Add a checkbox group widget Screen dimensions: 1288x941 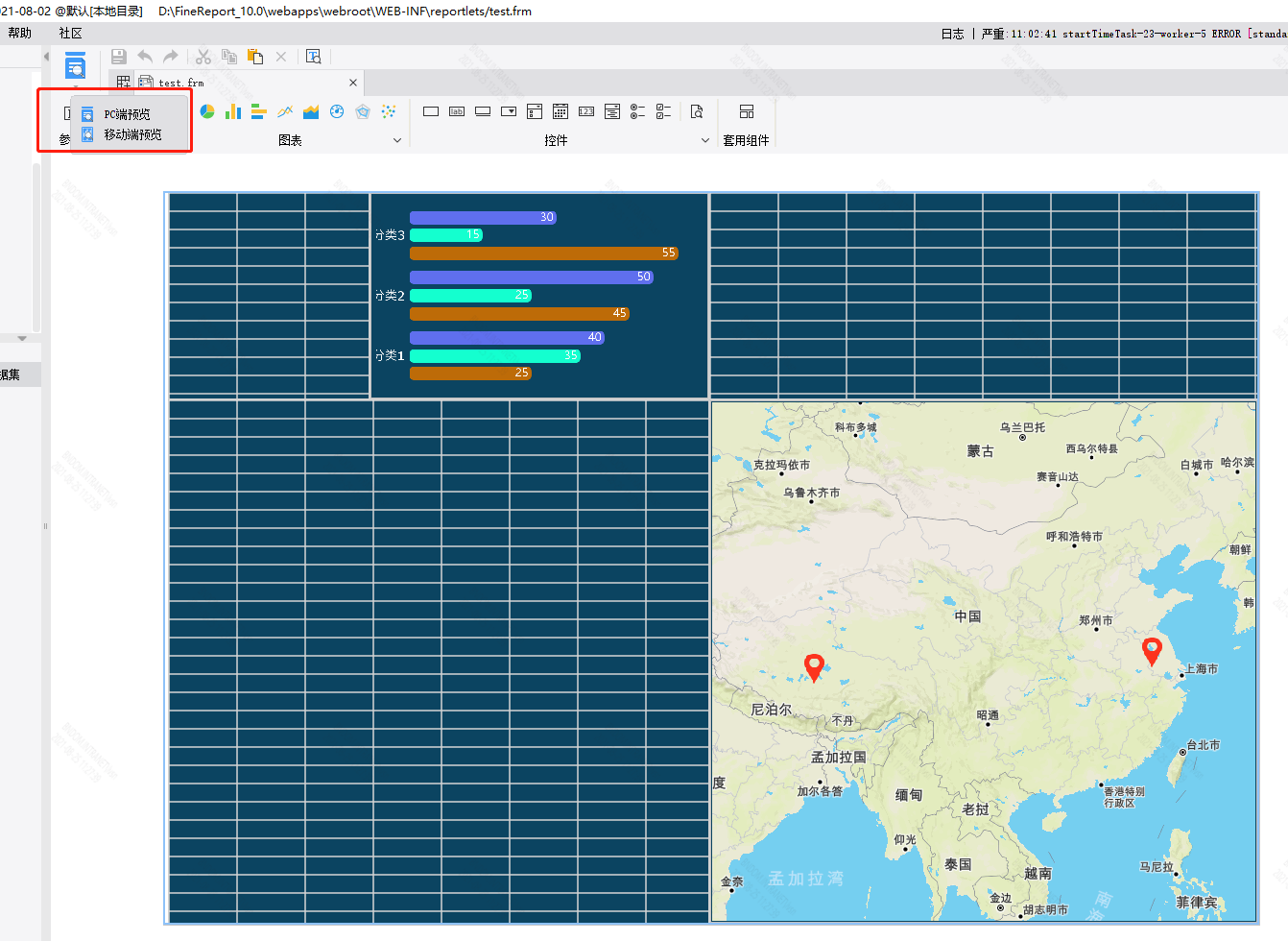pyautogui.click(x=664, y=111)
